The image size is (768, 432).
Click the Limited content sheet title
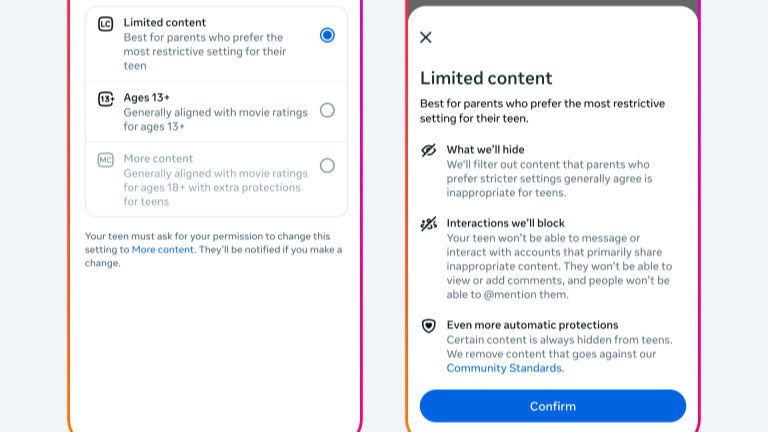click(486, 78)
